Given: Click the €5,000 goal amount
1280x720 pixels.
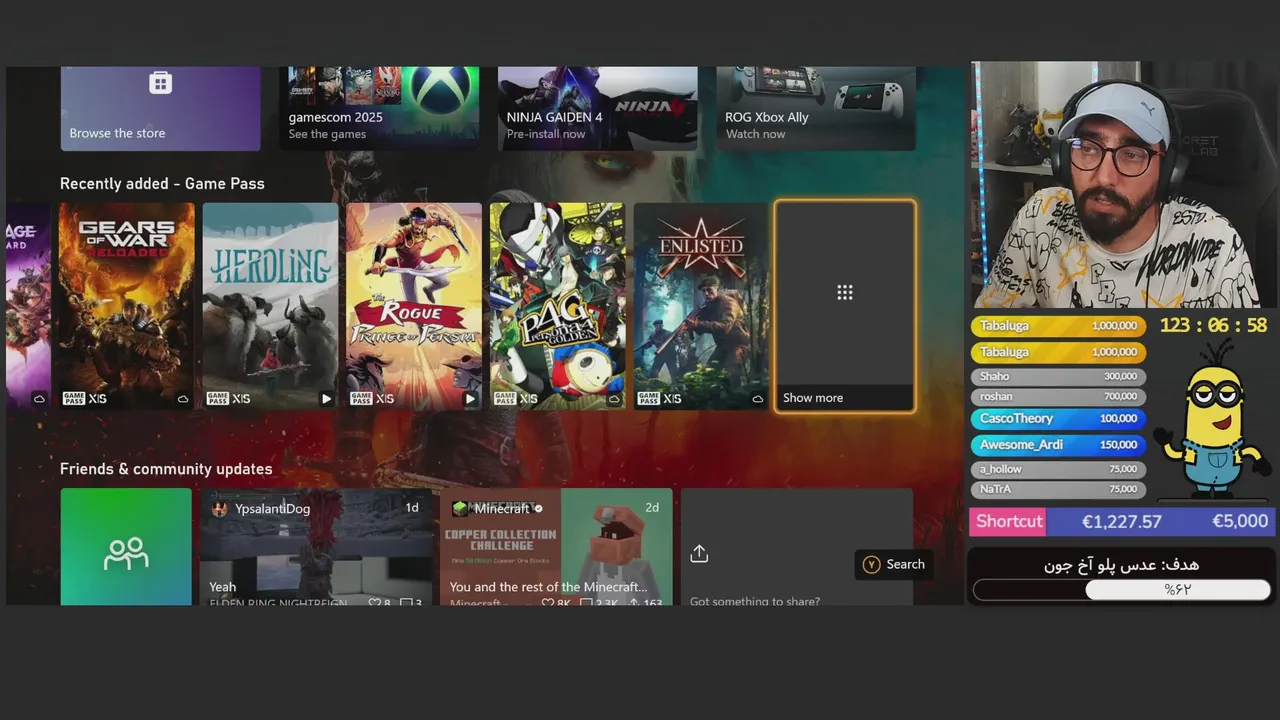Looking at the screenshot, I should [1240, 522].
